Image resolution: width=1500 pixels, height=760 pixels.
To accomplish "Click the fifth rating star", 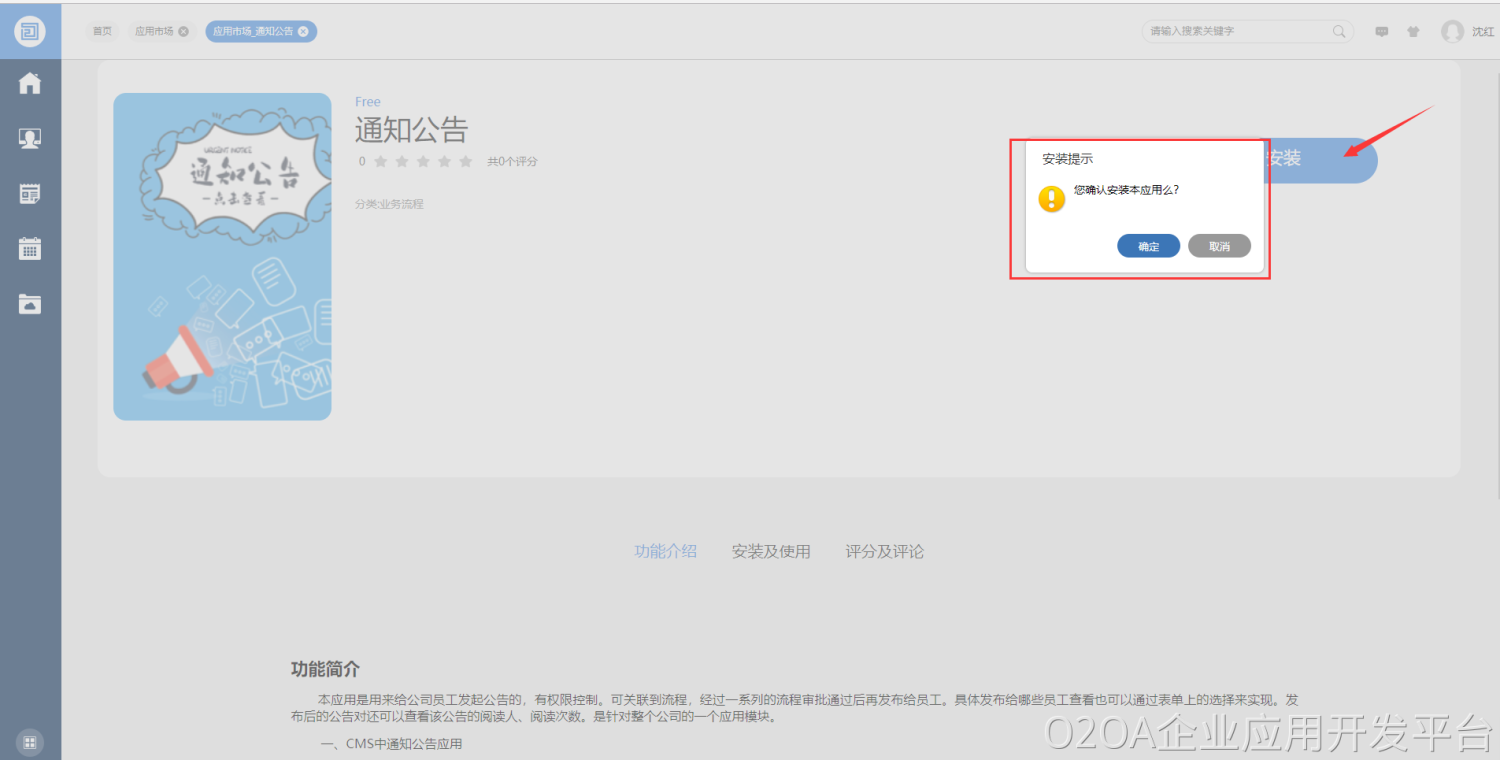I will coord(465,161).
